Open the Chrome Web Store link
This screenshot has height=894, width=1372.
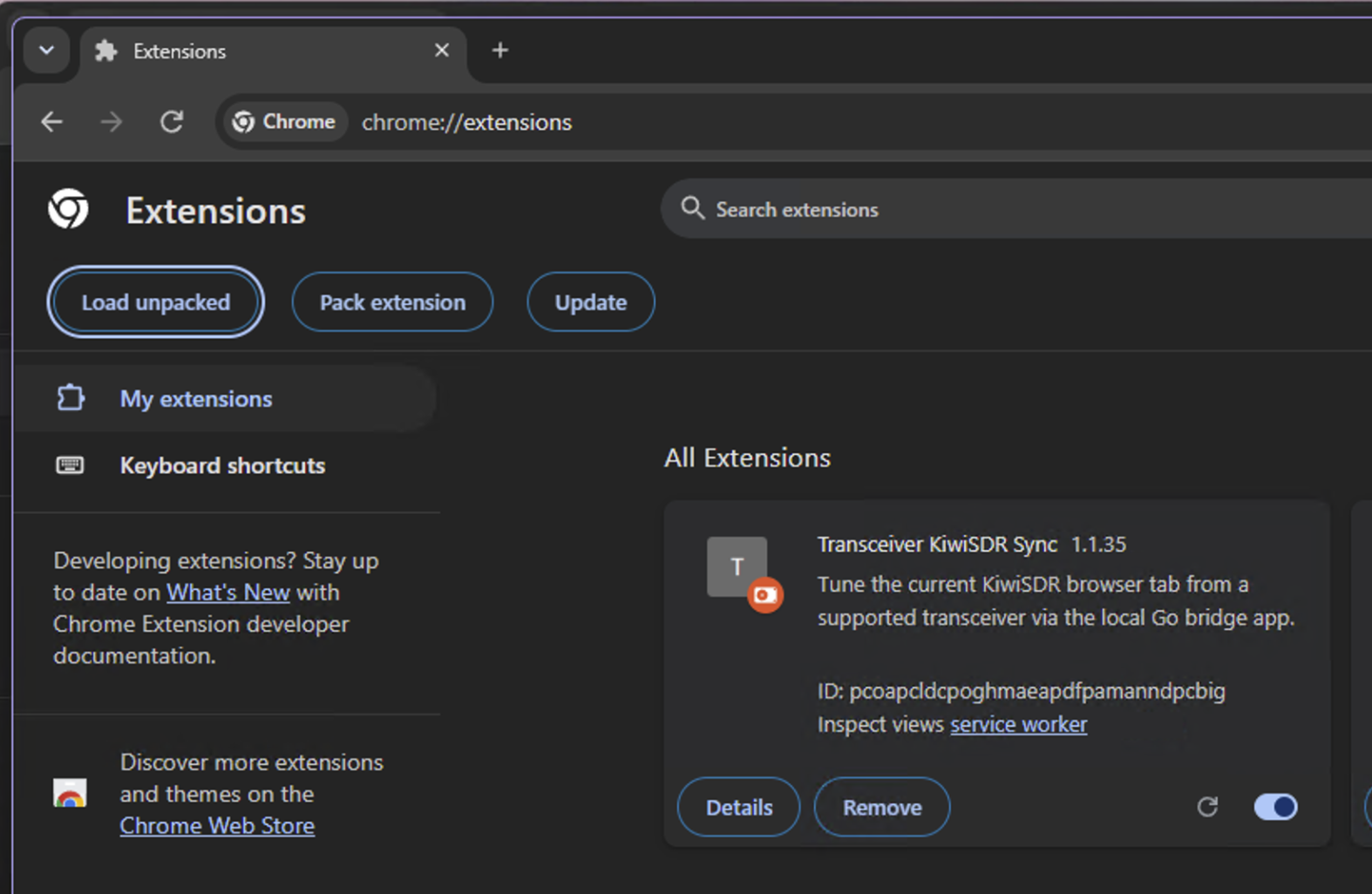click(x=217, y=826)
